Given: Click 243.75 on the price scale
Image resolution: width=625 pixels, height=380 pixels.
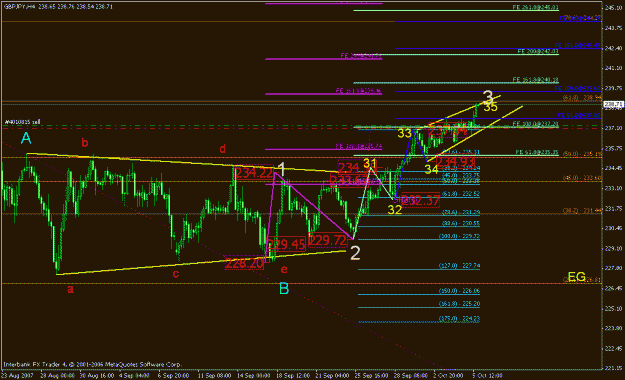Looking at the screenshot, I should point(614,28).
